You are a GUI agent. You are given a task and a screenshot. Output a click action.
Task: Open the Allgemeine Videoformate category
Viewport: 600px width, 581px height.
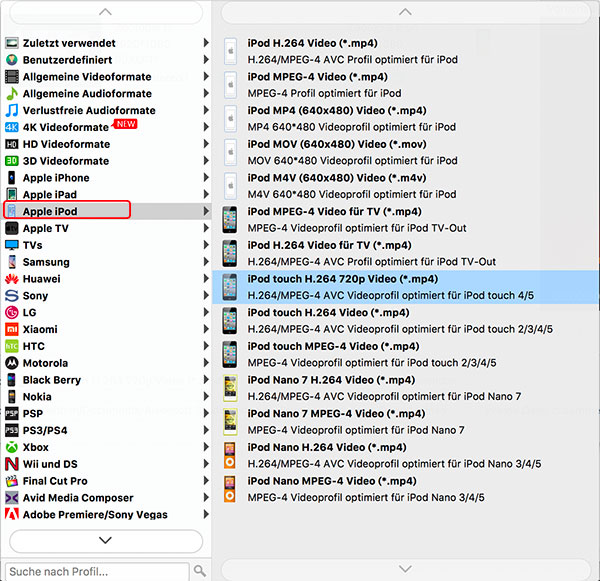(x=106, y=77)
